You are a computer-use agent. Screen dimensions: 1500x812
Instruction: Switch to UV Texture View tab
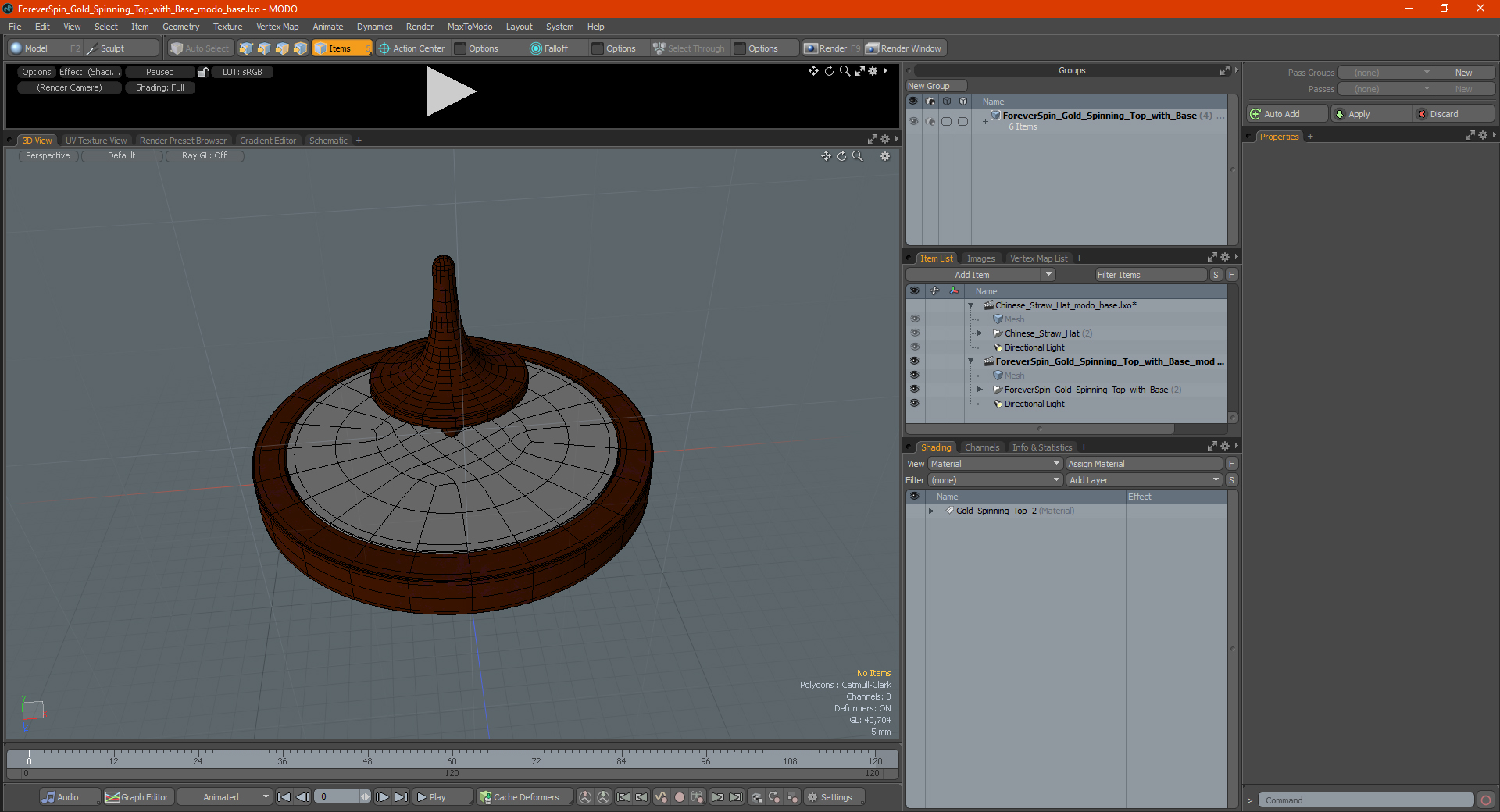(x=95, y=141)
